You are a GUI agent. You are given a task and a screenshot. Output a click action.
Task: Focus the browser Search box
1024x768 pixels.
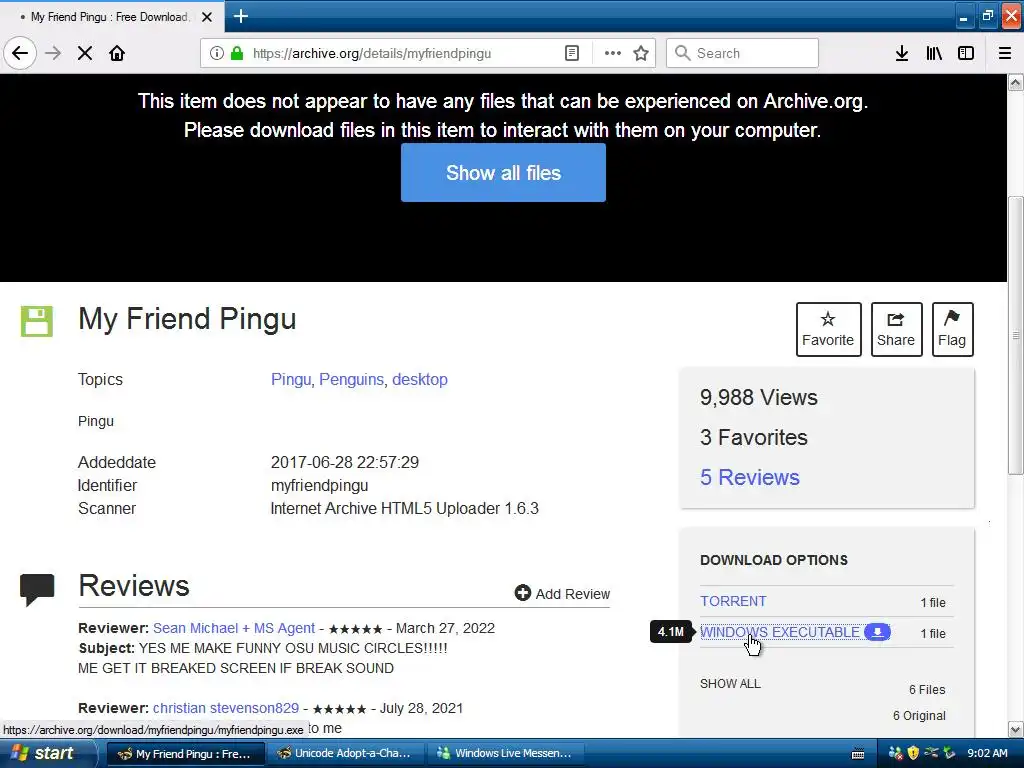coord(743,53)
